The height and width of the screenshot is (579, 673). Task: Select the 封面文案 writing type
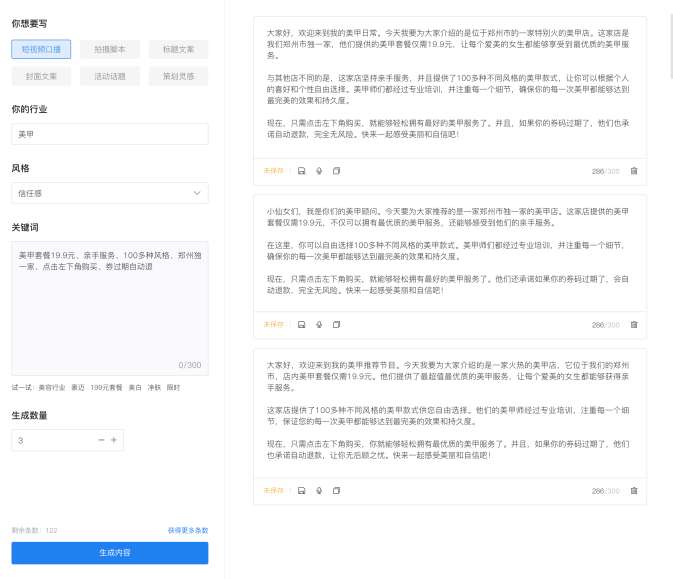pyautogui.click(x=41, y=76)
